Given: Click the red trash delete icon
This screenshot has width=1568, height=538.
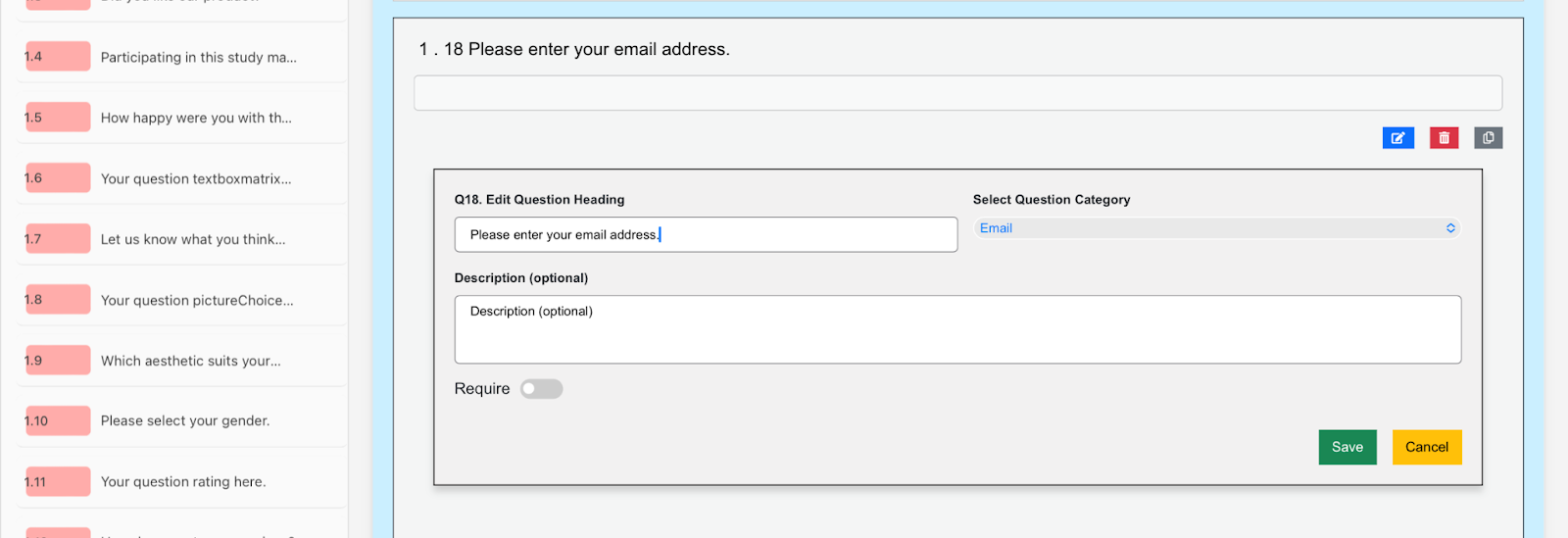Looking at the screenshot, I should coord(1444,138).
